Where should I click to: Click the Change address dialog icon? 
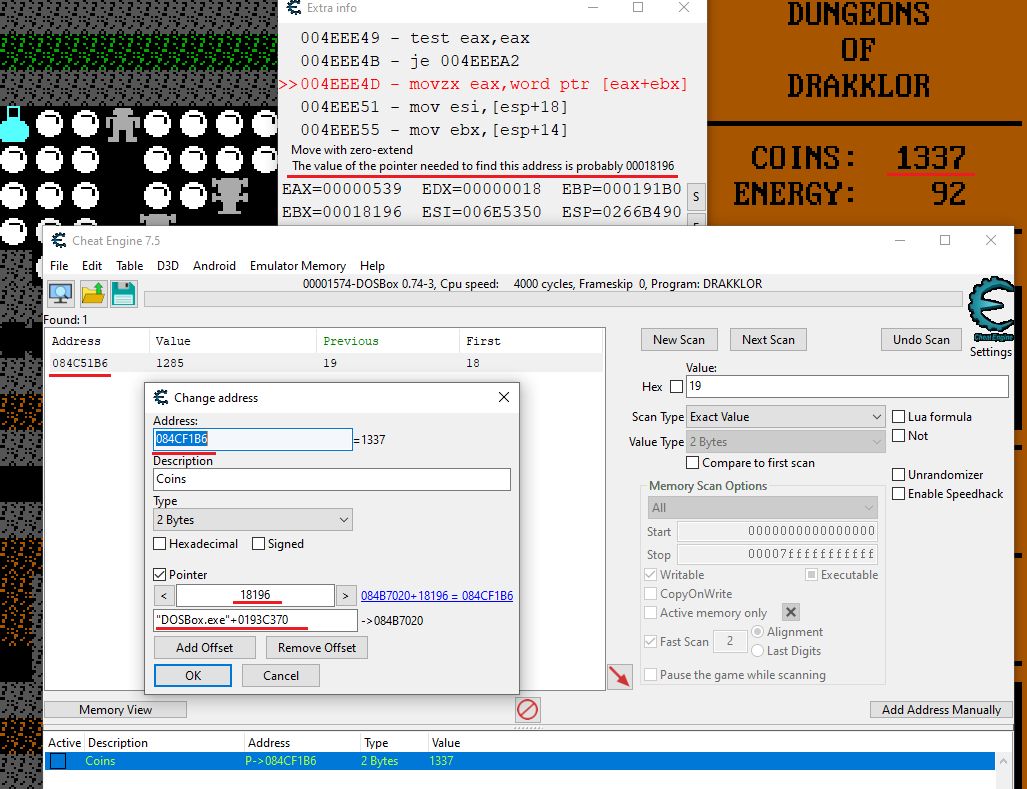tap(160, 397)
